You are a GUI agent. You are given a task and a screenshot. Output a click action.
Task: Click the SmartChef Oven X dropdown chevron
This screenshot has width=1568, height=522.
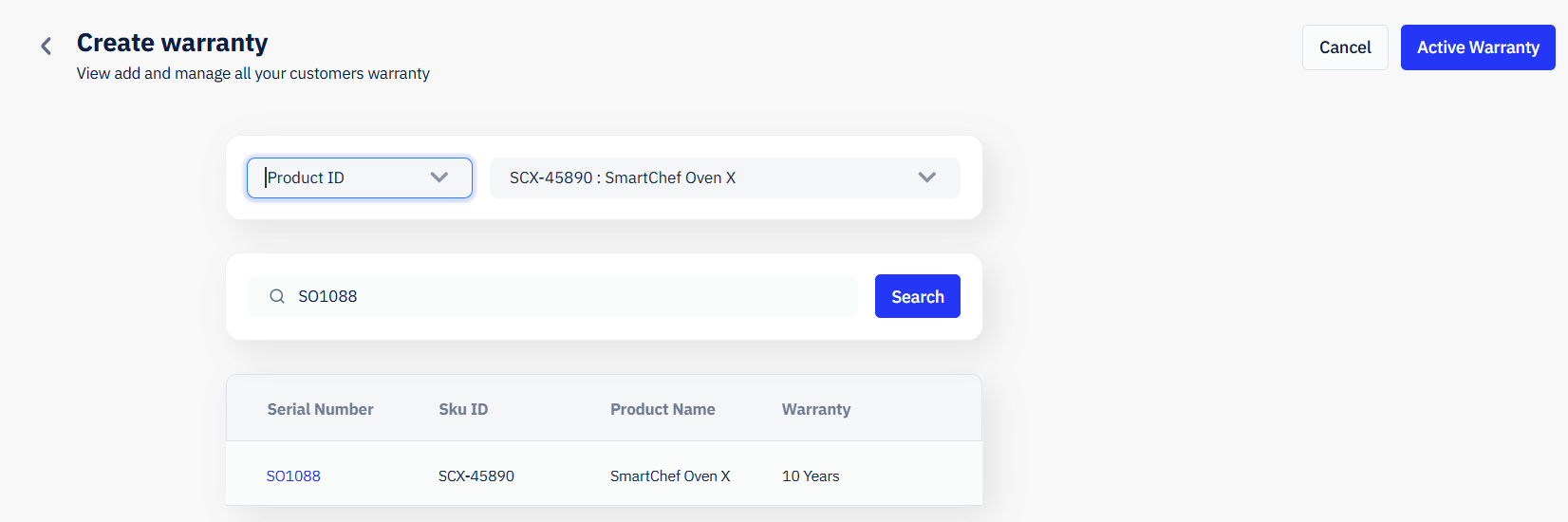click(927, 177)
